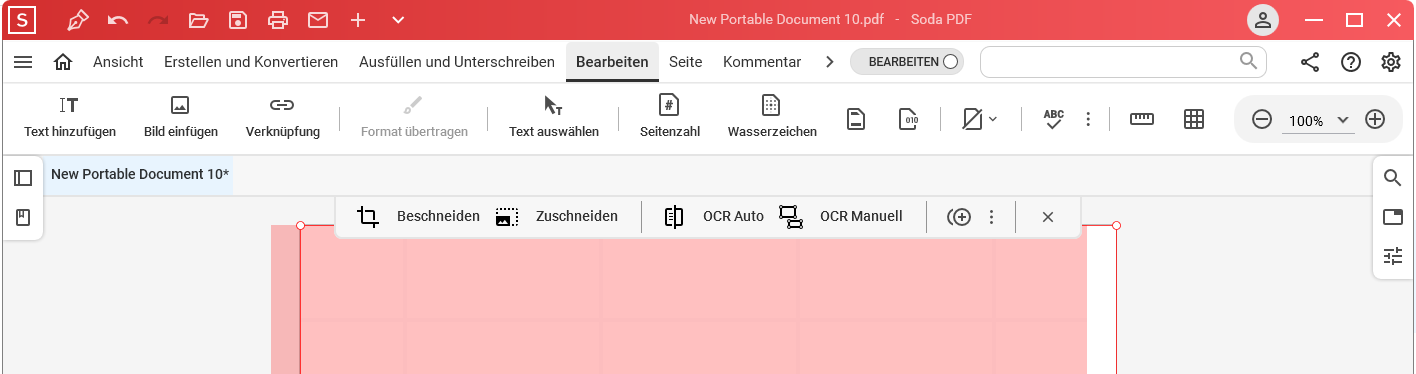Open the hamburger main menu
The image size is (1416, 374).
(x=23, y=62)
